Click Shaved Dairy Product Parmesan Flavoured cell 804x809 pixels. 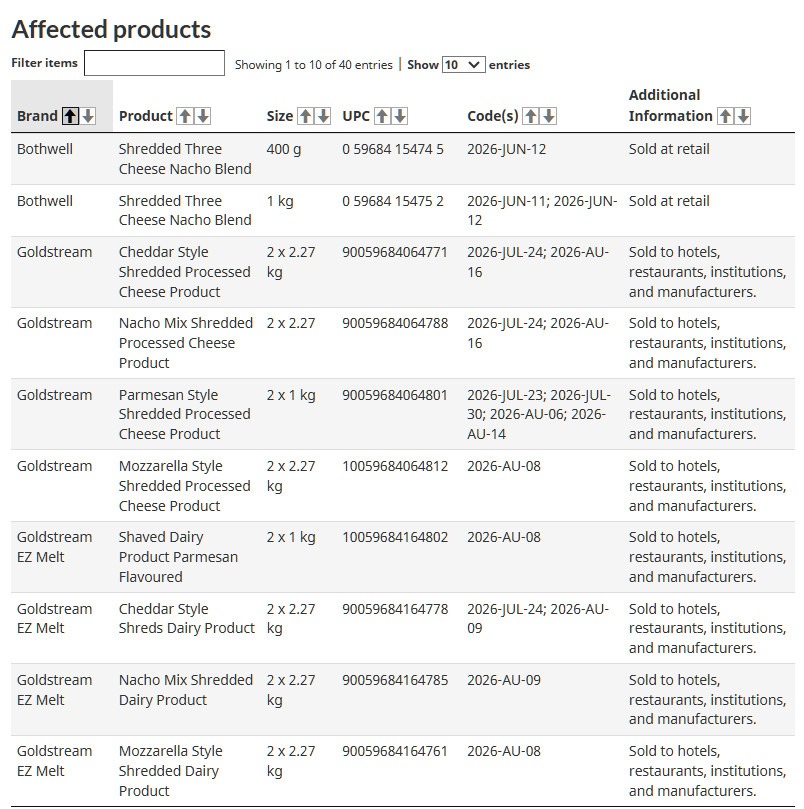point(178,557)
